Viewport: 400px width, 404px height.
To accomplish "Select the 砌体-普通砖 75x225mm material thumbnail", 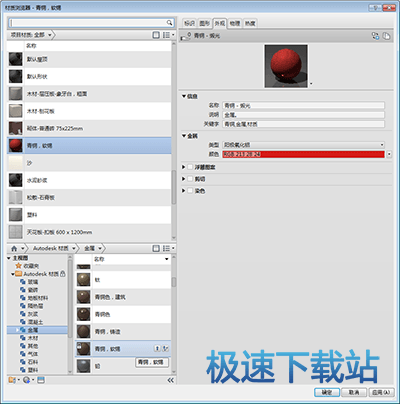I will pyautogui.click(x=16, y=128).
